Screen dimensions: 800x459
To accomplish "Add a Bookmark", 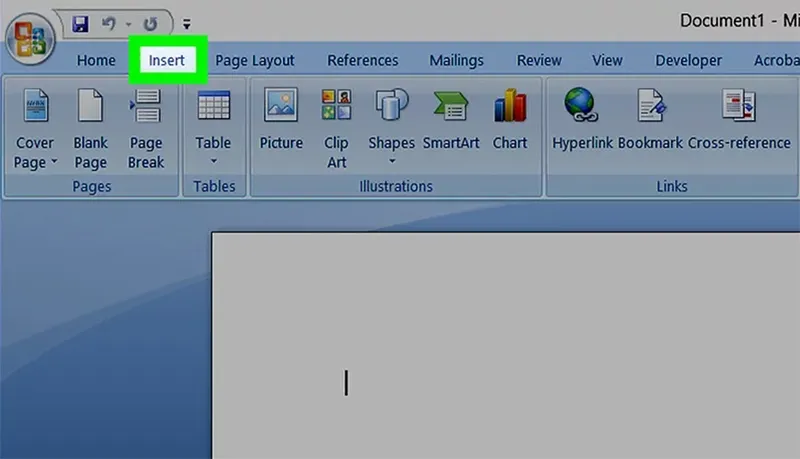I will 650,119.
